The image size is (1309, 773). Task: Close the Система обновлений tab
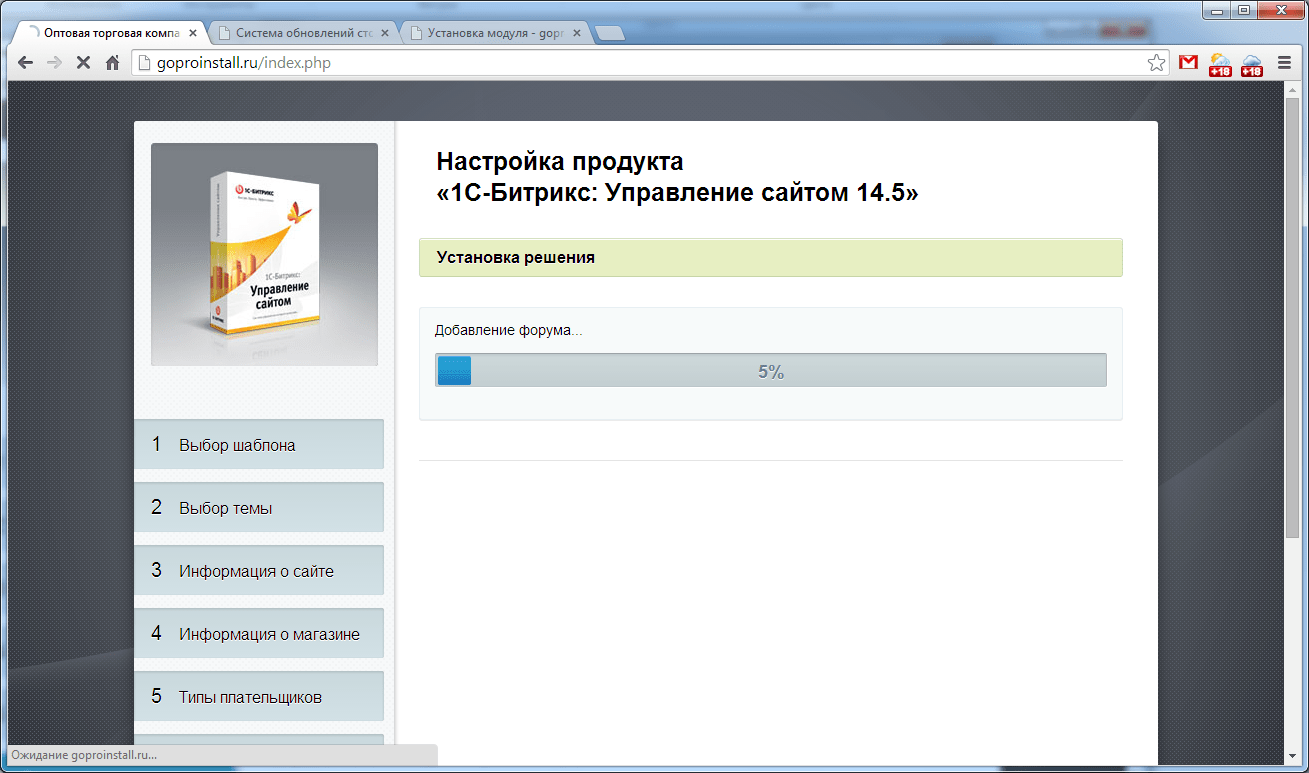[x=385, y=32]
